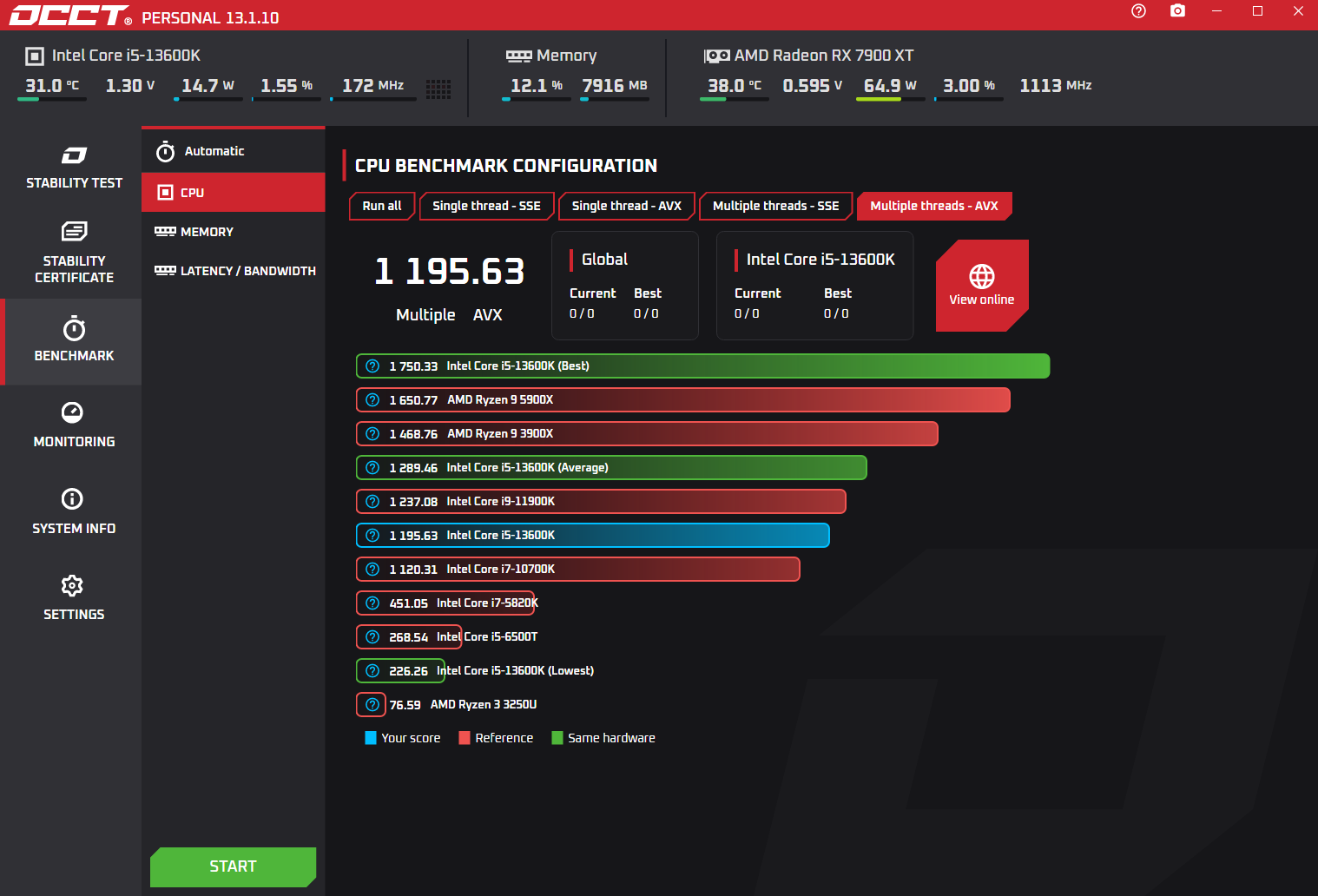Click the red Reference legend swatch
This screenshot has height=896, width=1318.
(x=465, y=738)
